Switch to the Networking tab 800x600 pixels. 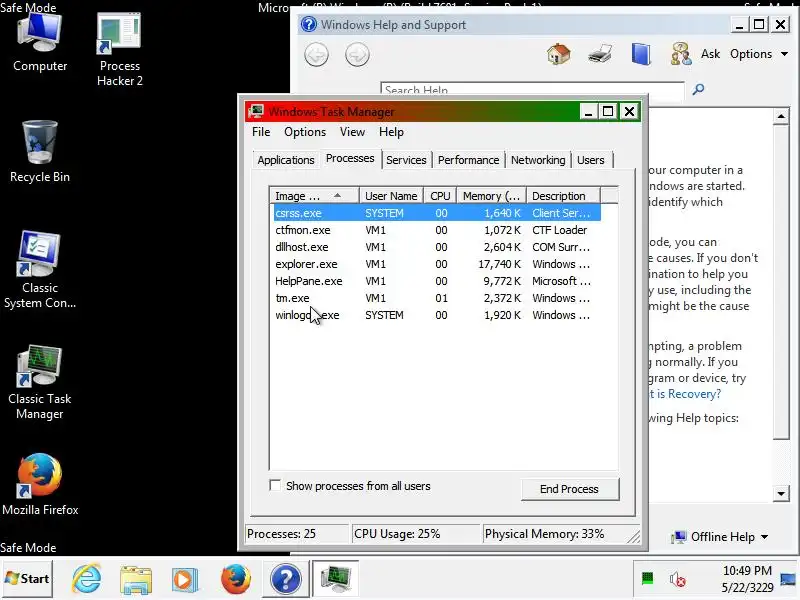pyautogui.click(x=538, y=160)
